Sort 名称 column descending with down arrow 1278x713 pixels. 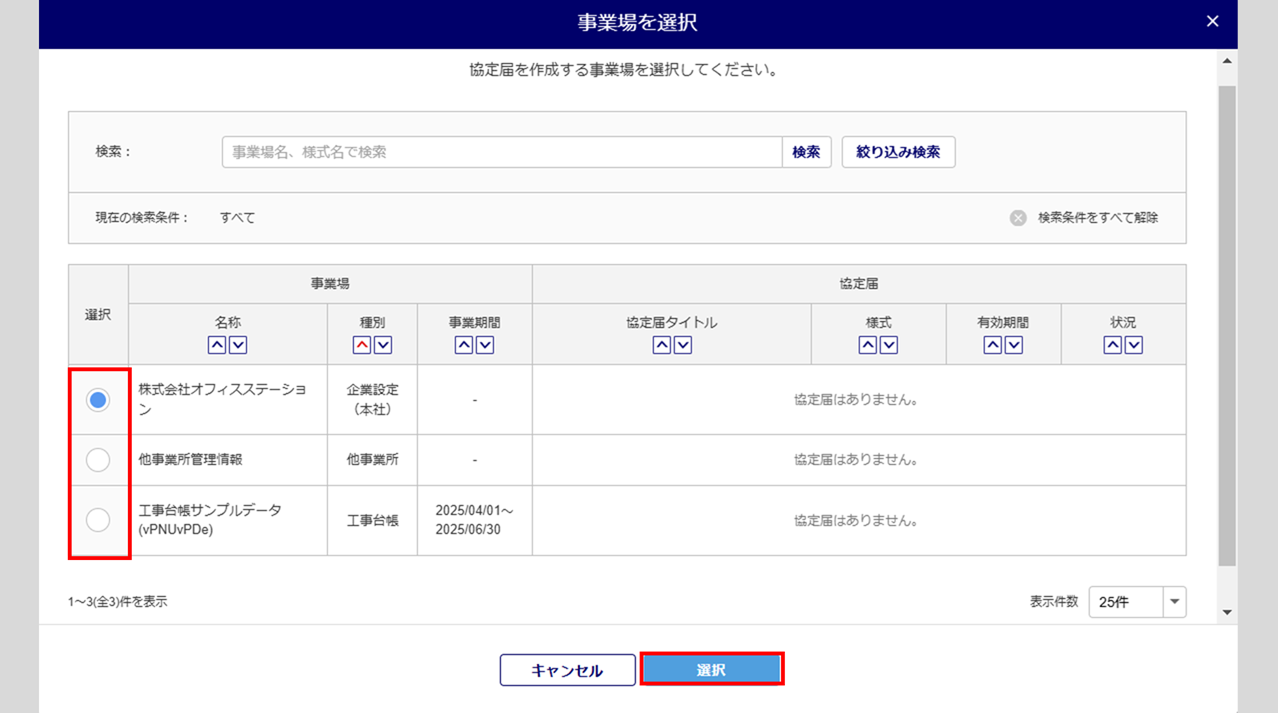point(238,345)
